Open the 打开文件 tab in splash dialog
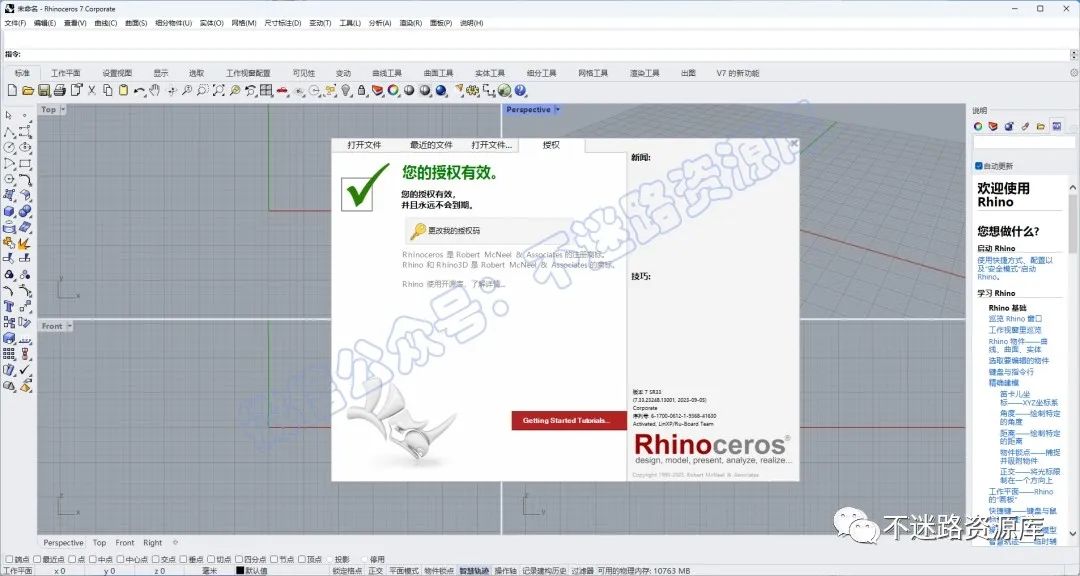Viewport: 1080px width, 576px height. (364, 145)
